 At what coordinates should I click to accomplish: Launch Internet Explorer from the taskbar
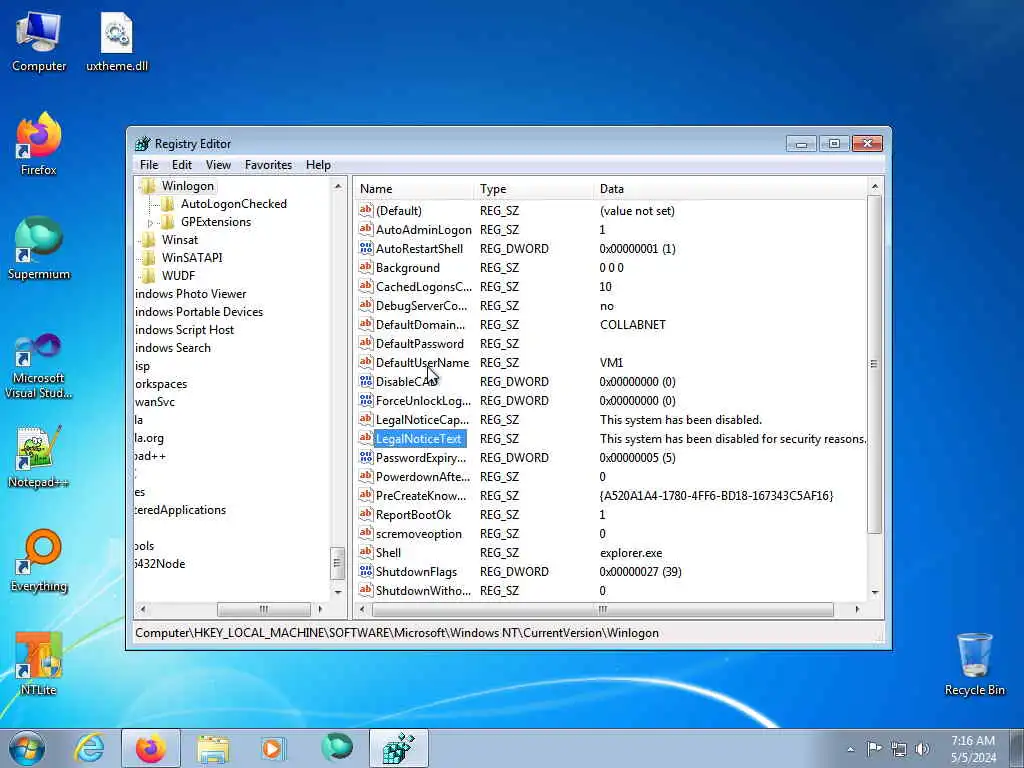pyautogui.click(x=89, y=748)
